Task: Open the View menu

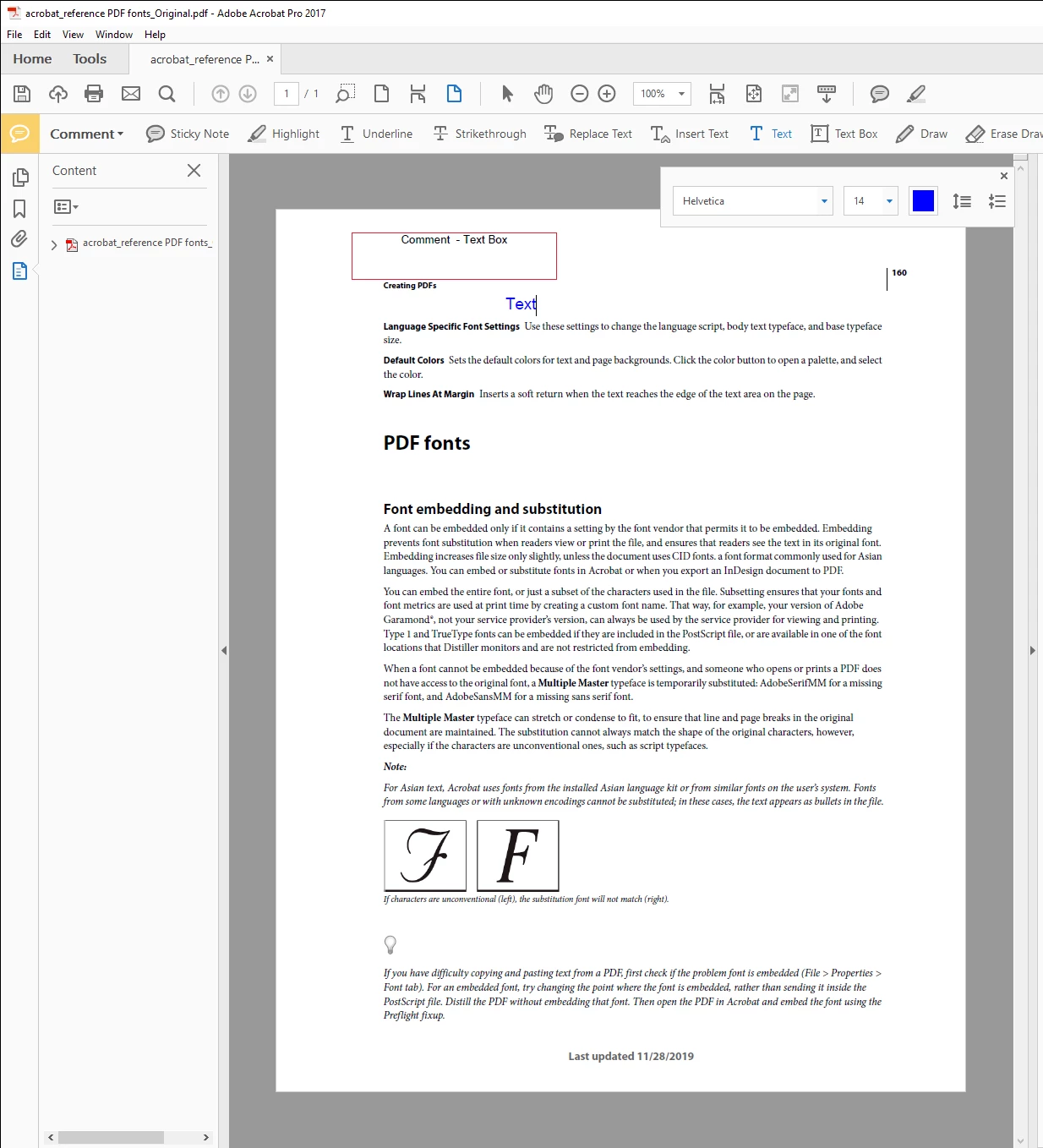Action: tap(73, 35)
